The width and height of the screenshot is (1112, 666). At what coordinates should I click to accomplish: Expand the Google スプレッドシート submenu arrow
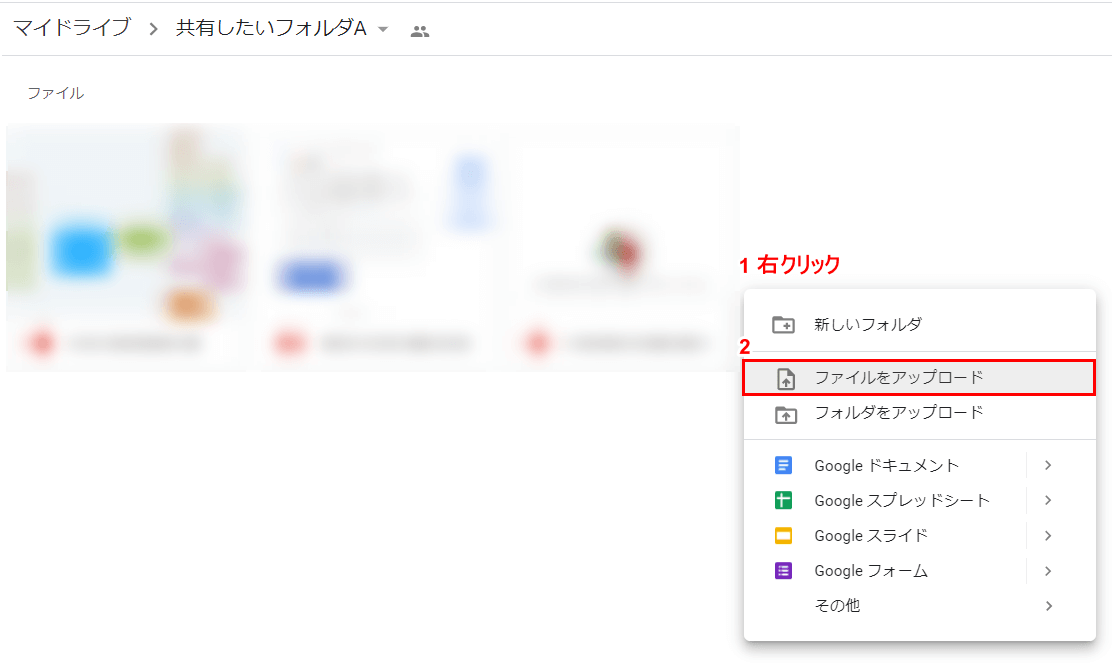[x=1047, y=501]
